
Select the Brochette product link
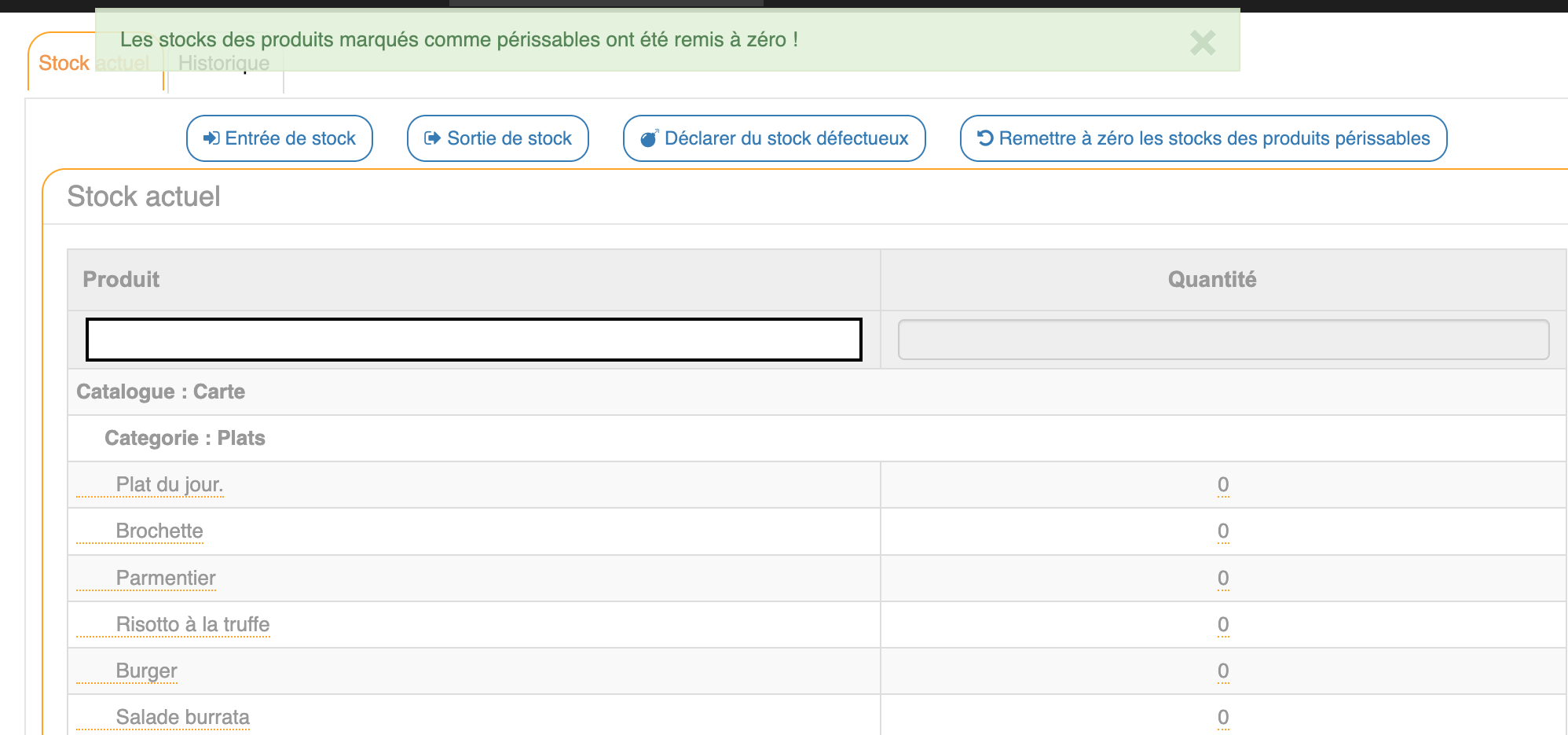pyautogui.click(x=159, y=531)
